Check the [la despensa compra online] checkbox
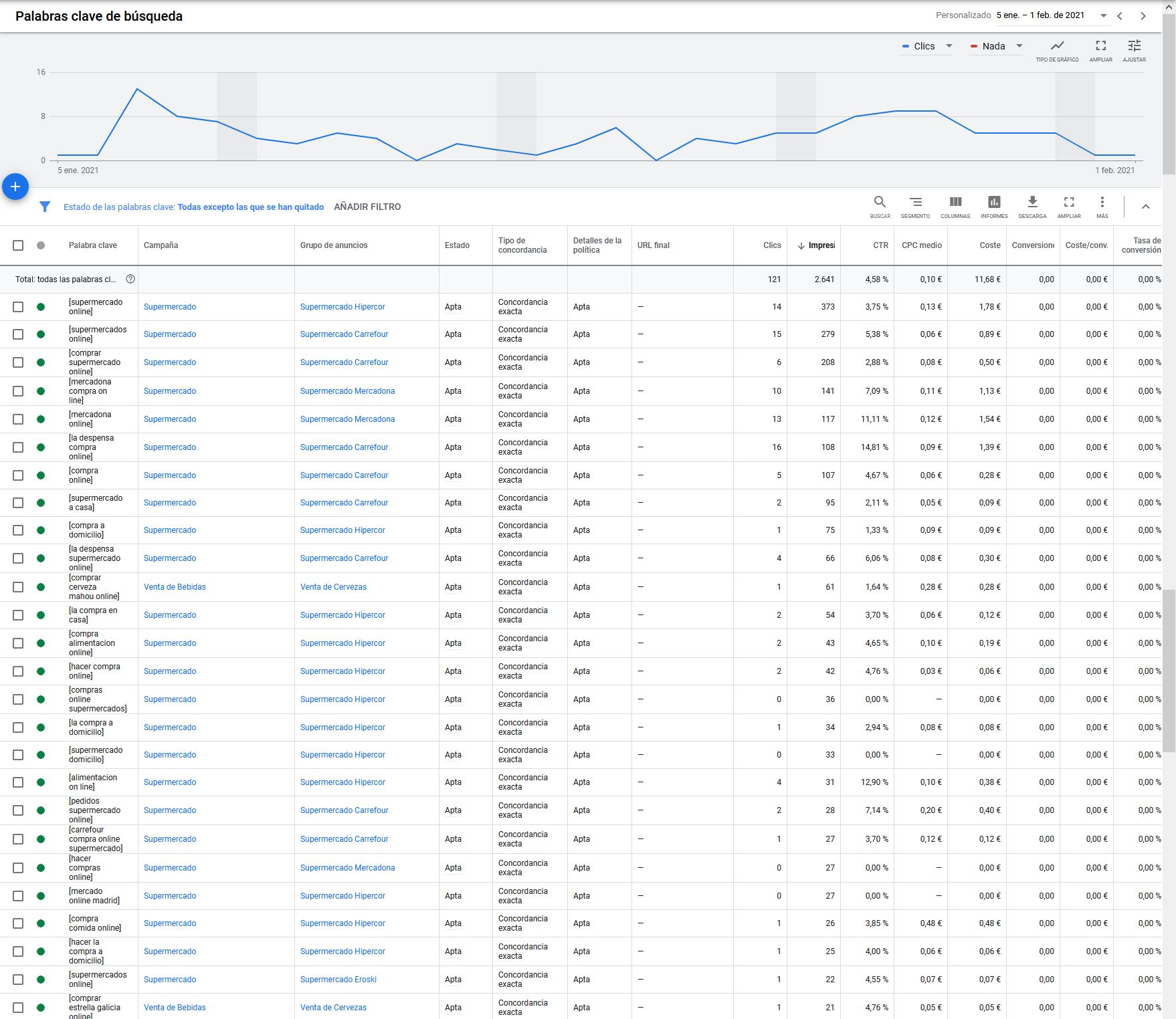Viewport: 1176px width, 1019px height. [x=18, y=447]
